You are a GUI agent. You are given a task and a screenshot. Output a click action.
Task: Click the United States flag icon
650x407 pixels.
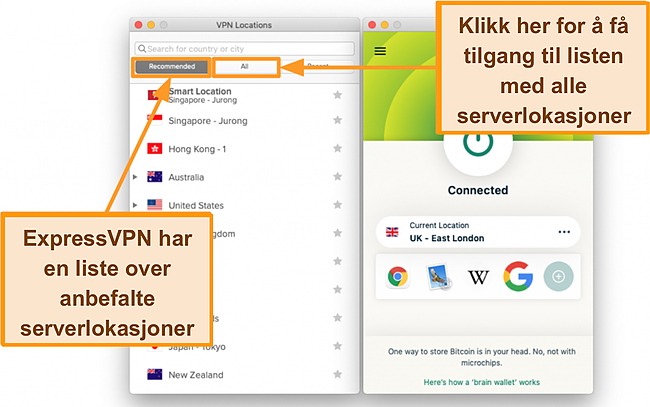155,205
